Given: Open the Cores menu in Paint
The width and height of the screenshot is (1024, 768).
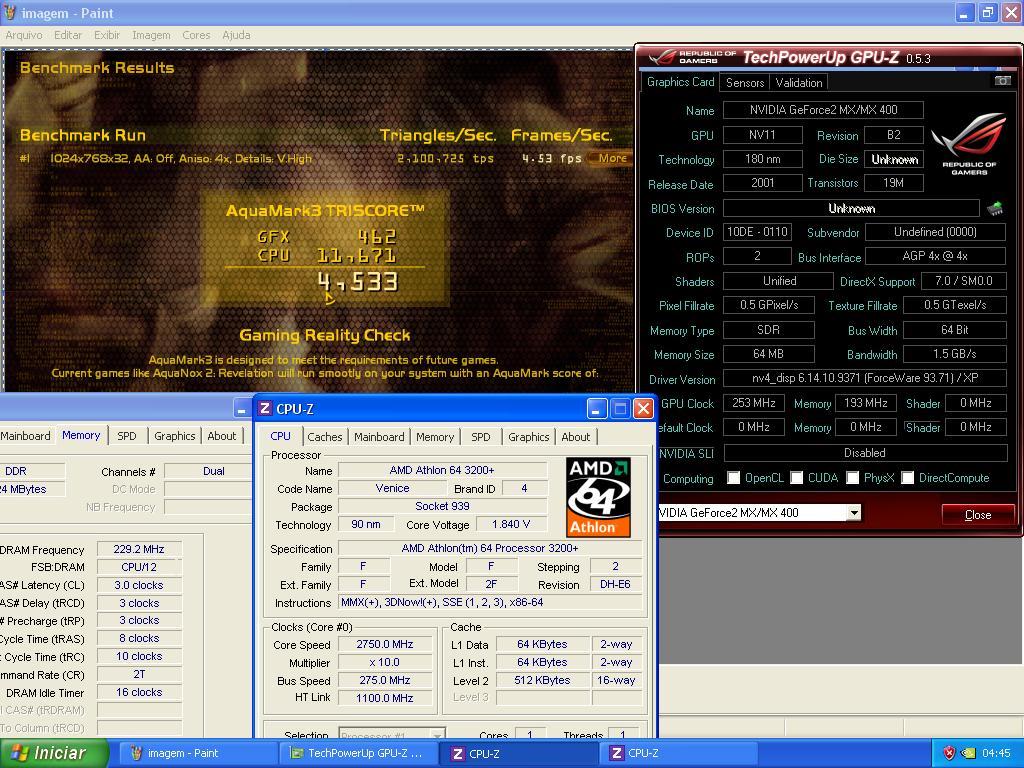Looking at the screenshot, I should pos(196,35).
